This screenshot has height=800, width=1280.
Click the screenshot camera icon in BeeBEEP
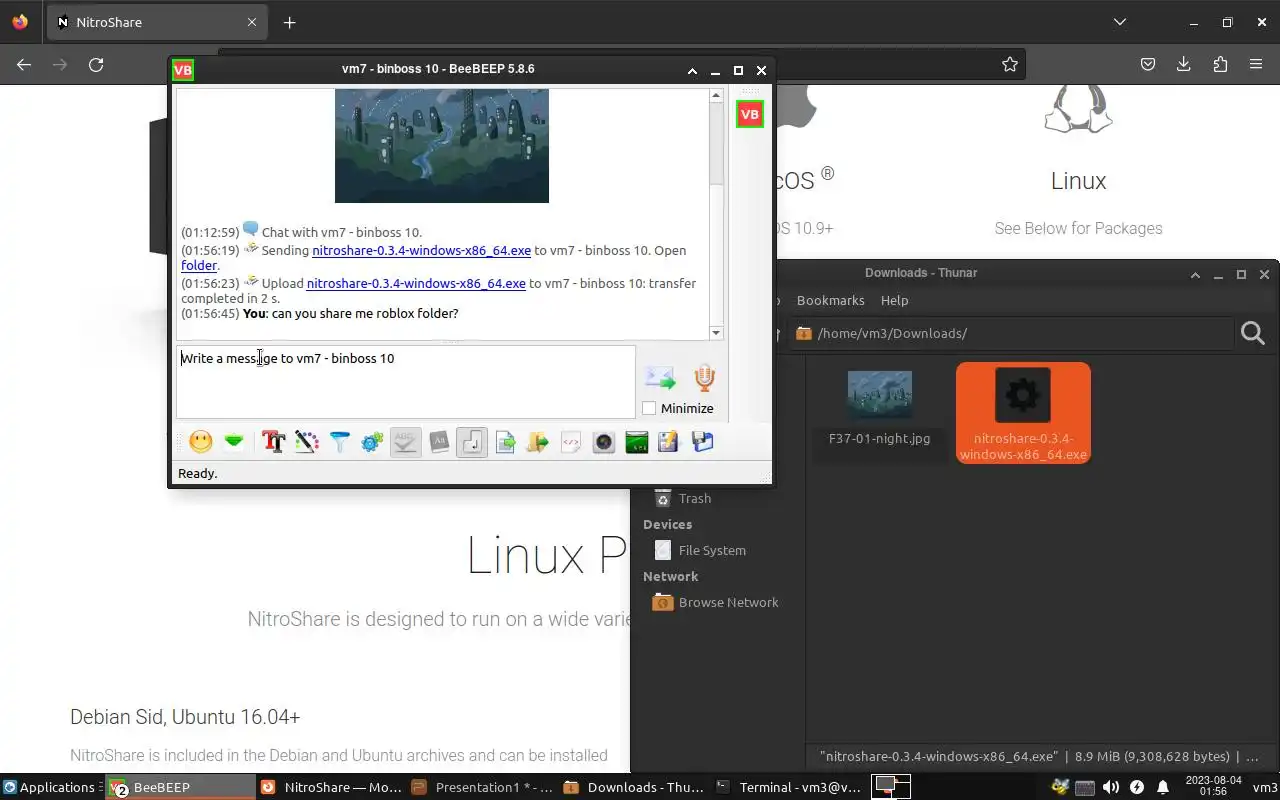604,441
